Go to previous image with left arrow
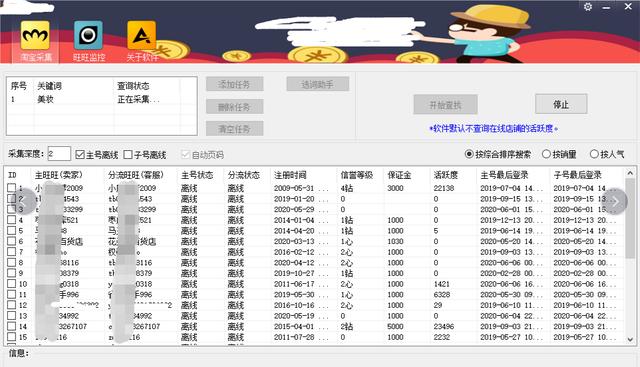 25,201
